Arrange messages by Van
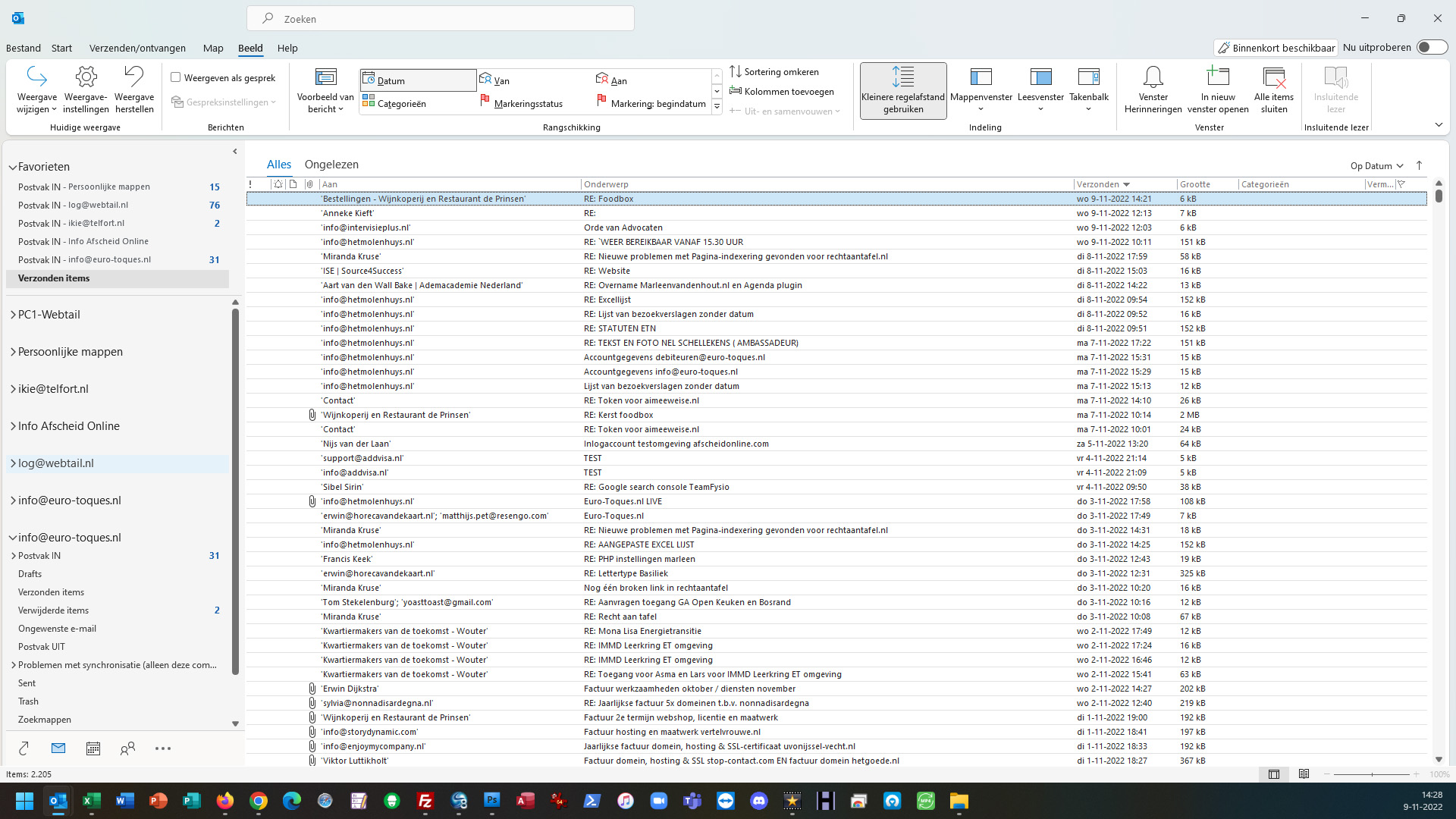The height and width of the screenshot is (819, 1456). click(x=535, y=80)
